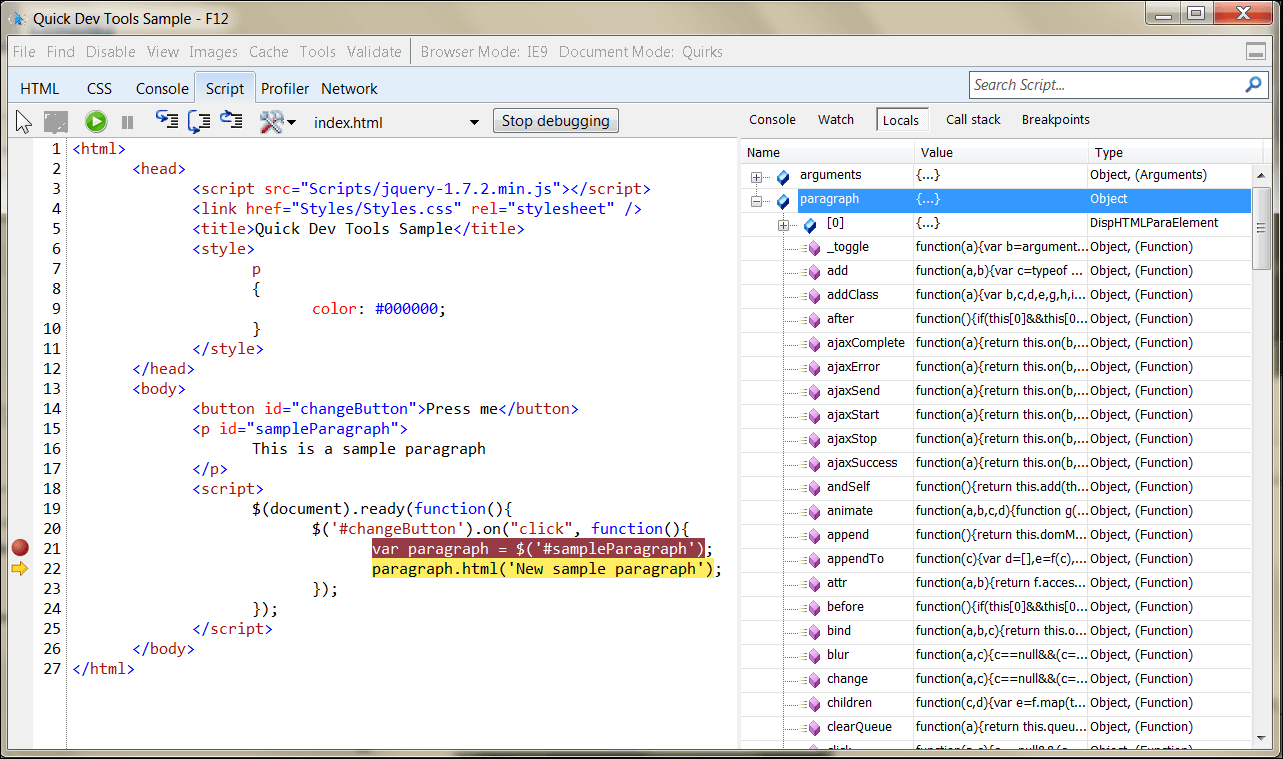Click the search magnifier icon
The image size is (1283, 759).
pos(1253,85)
